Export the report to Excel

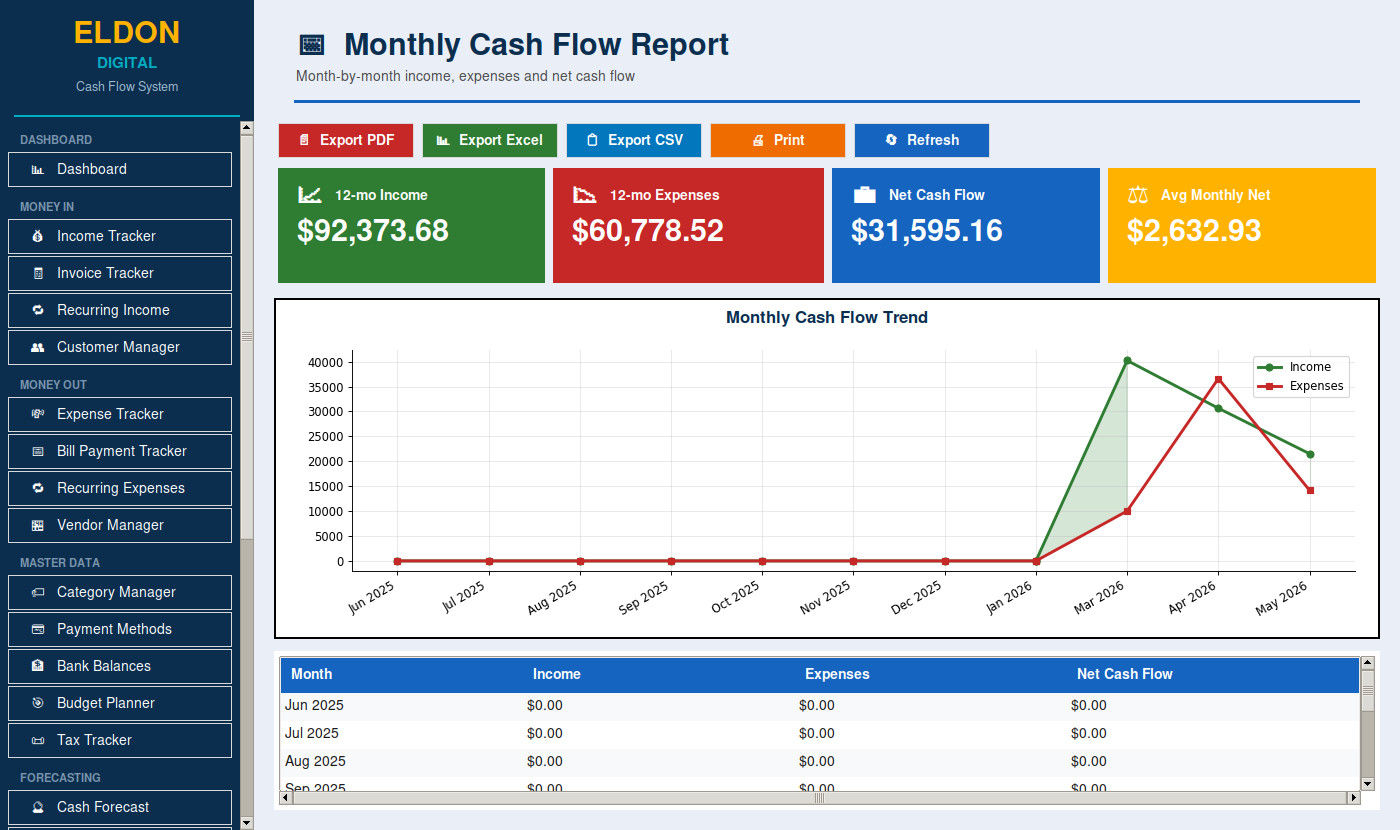point(490,140)
